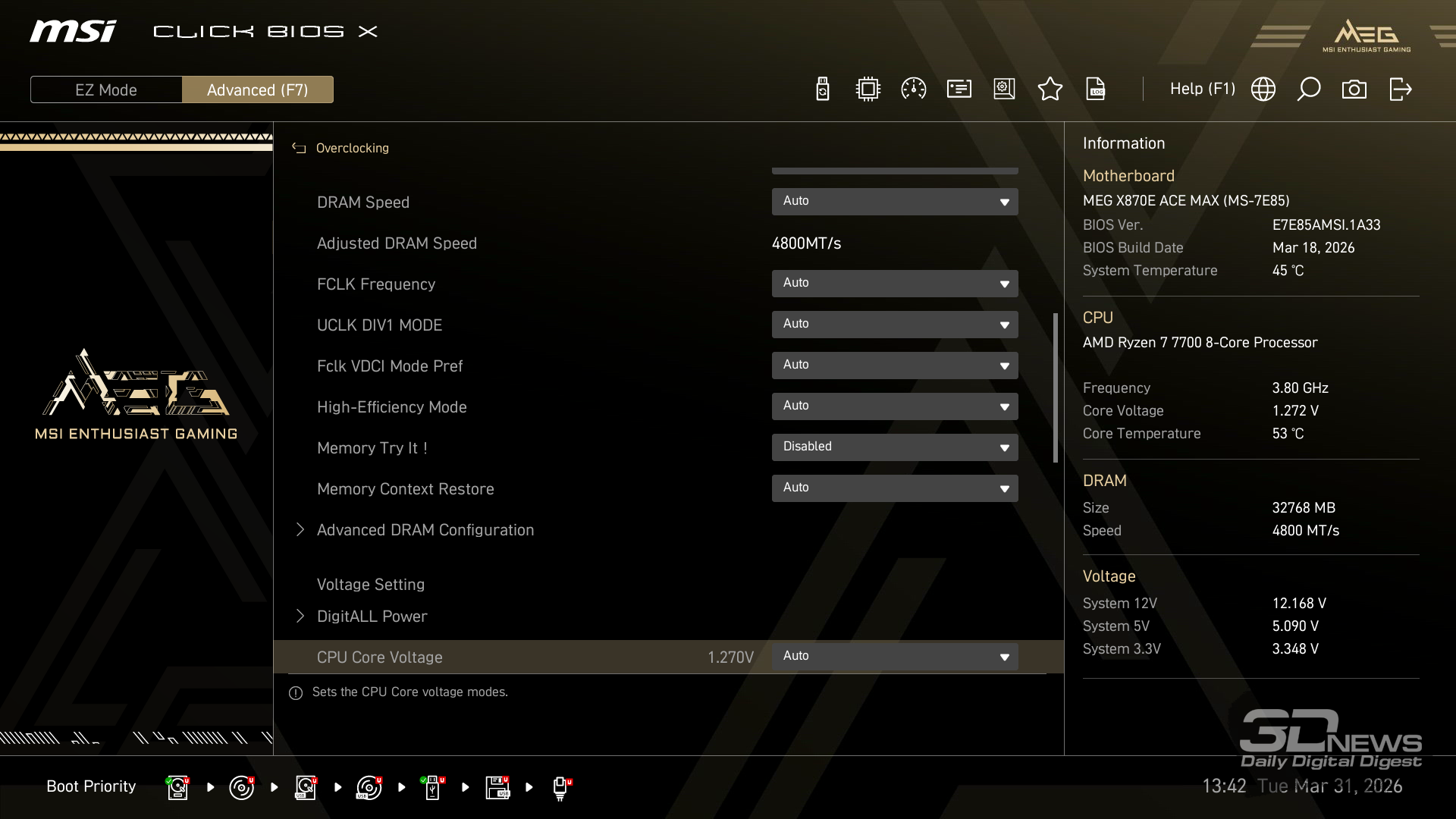Click the CPU chip icon in toolbar
This screenshot has height=819, width=1456.
(868, 89)
